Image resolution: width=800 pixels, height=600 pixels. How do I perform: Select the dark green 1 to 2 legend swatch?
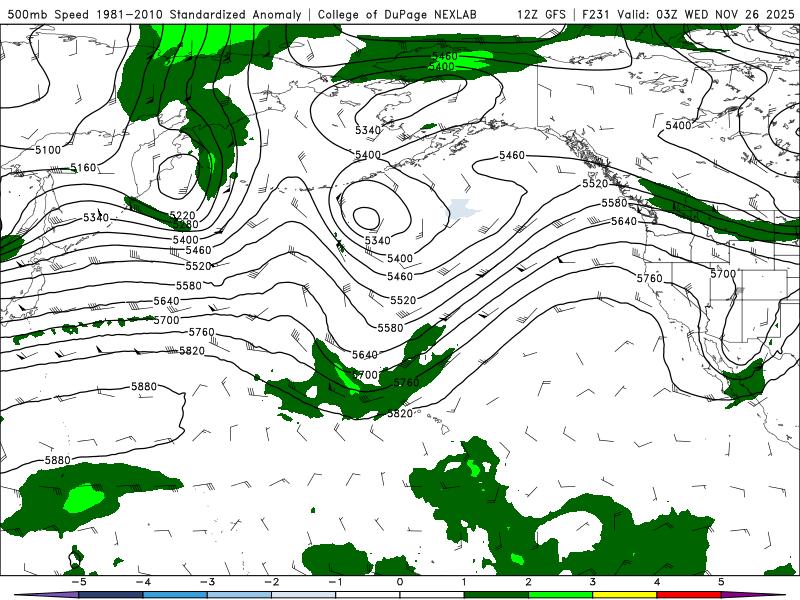[x=496, y=595]
